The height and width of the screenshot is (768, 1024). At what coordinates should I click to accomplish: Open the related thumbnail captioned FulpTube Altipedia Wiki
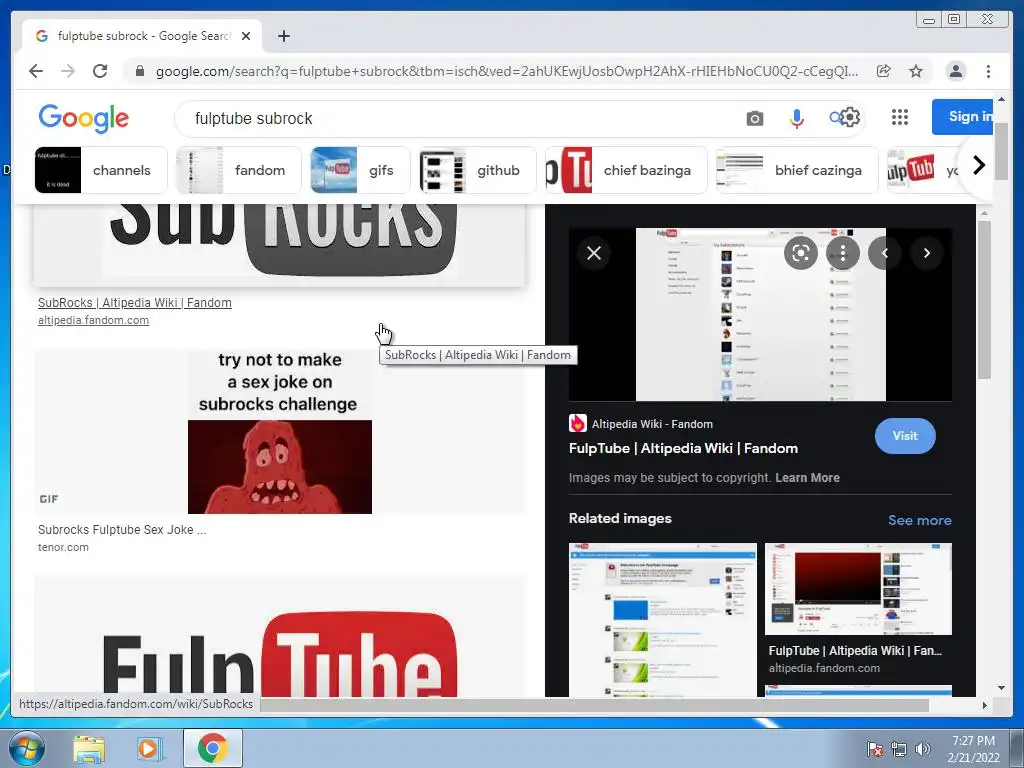click(858, 589)
